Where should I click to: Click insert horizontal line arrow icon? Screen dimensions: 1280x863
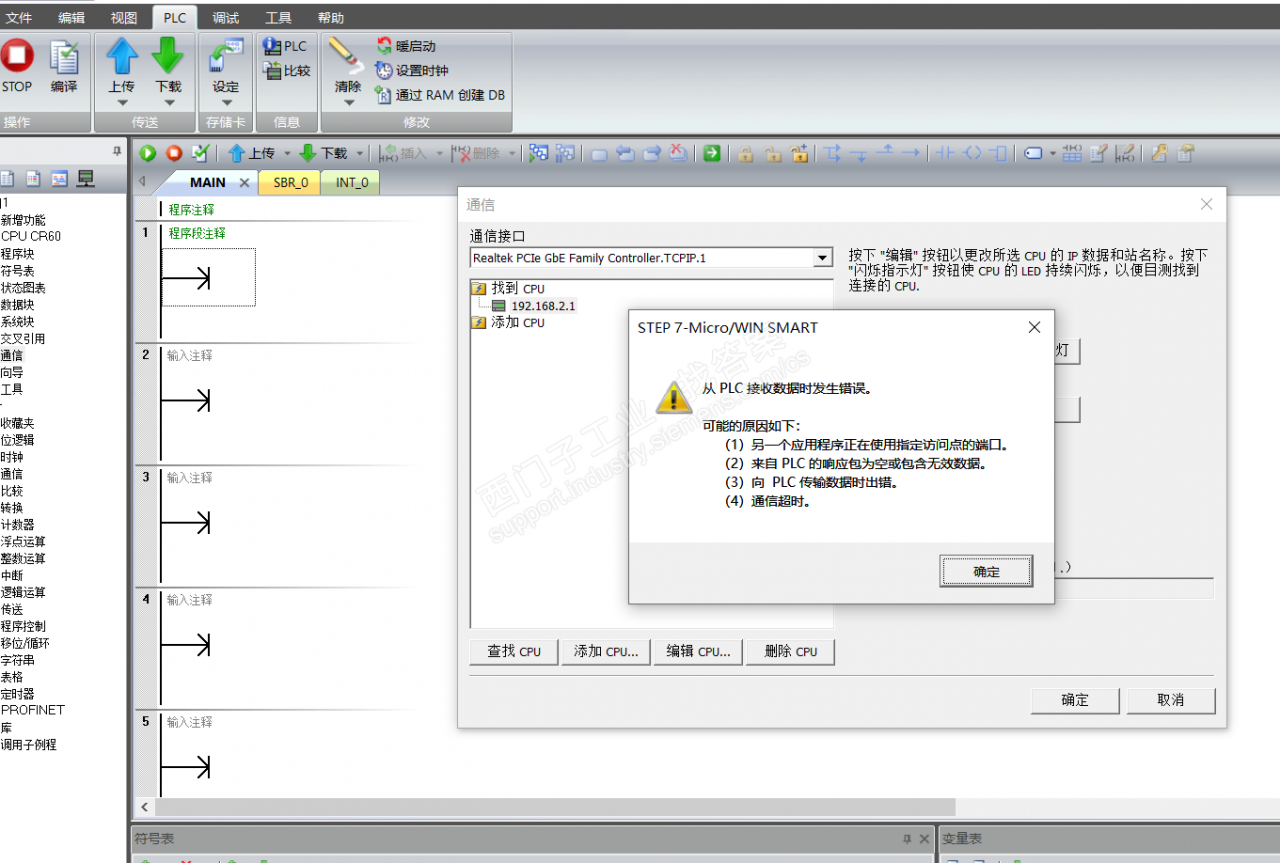pos(910,153)
